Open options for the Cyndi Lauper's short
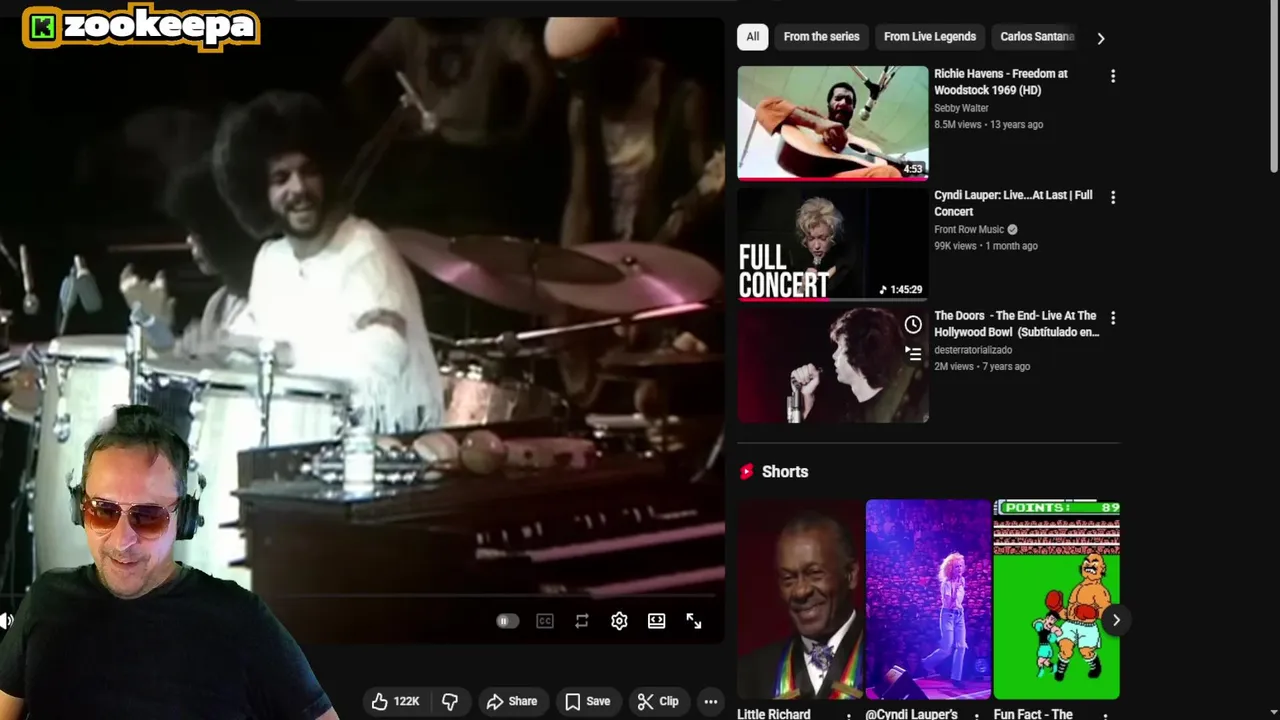 click(x=977, y=716)
